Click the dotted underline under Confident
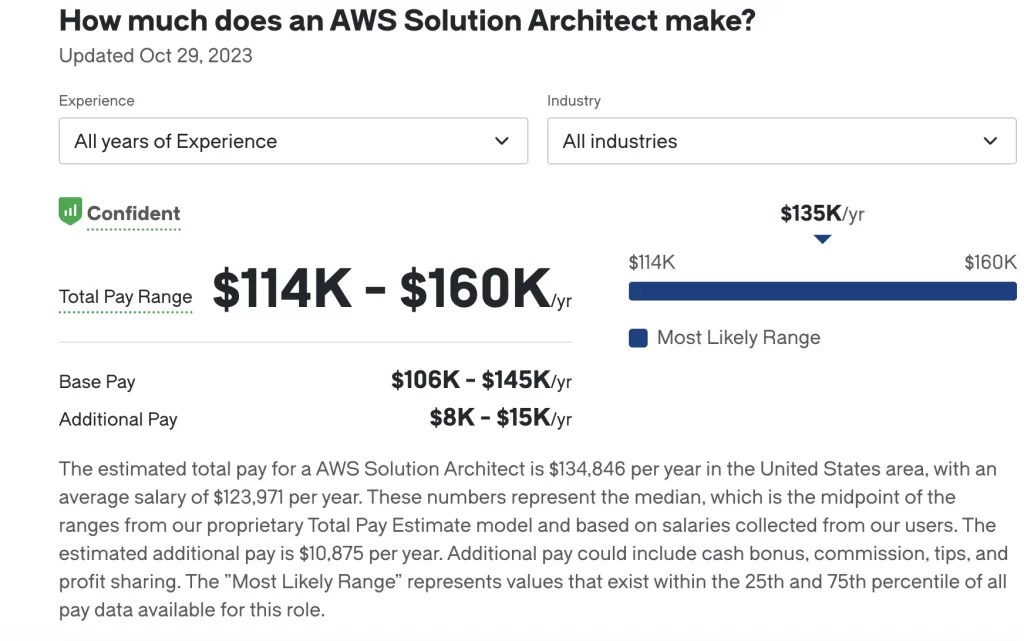Screen dimensions: 1024x641 (x=133, y=228)
